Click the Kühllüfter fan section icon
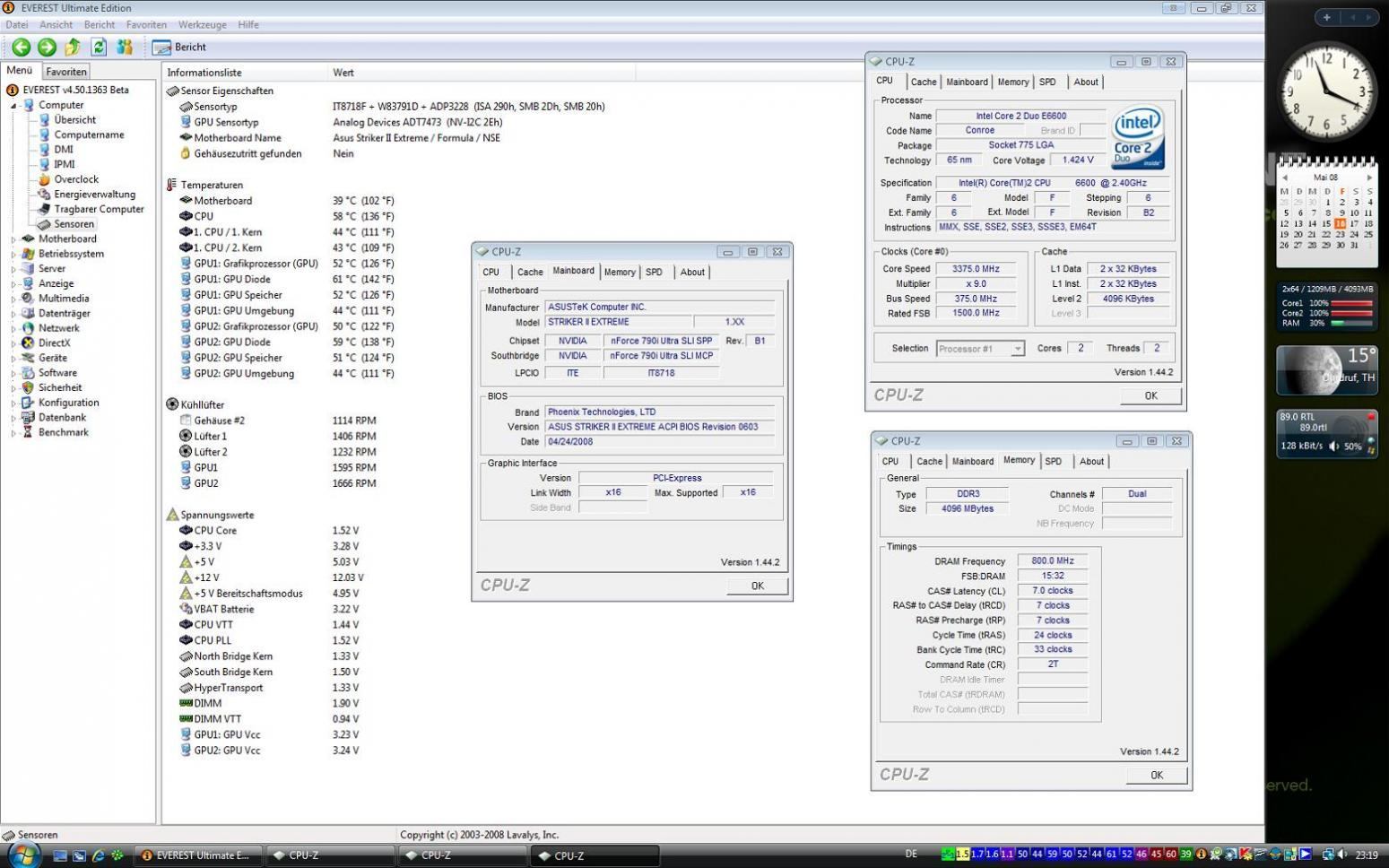 [172, 404]
